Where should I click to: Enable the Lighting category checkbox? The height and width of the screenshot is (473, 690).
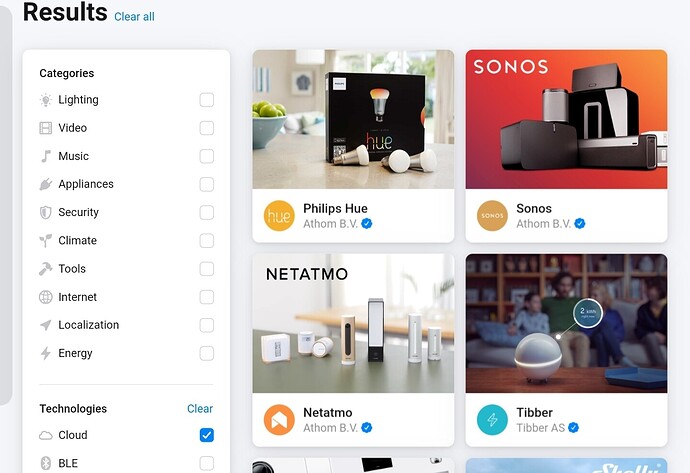[207, 100]
